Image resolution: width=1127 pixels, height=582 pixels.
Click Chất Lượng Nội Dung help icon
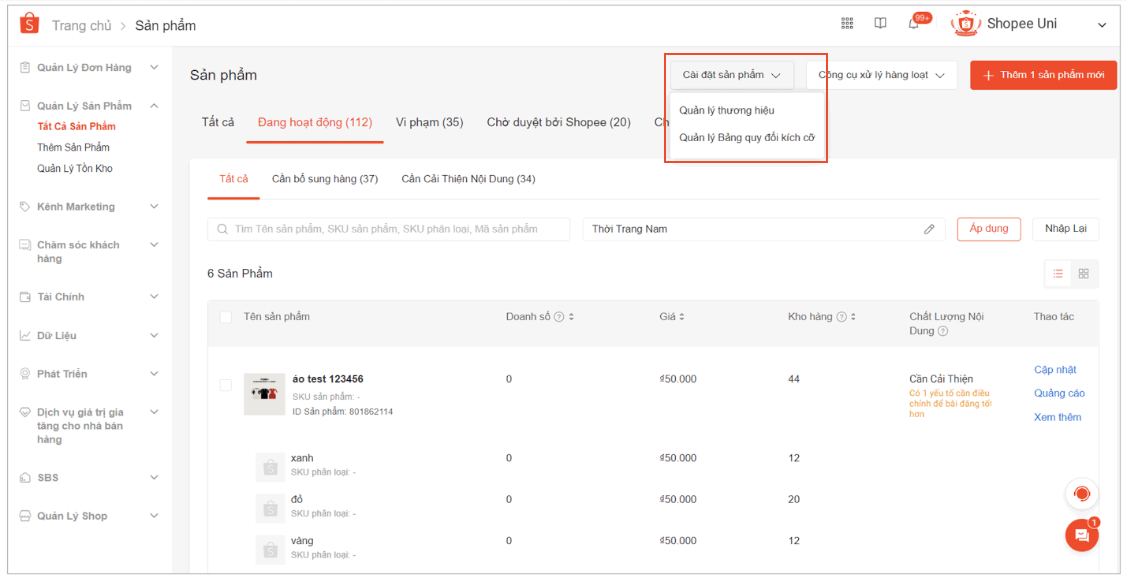pos(943,331)
